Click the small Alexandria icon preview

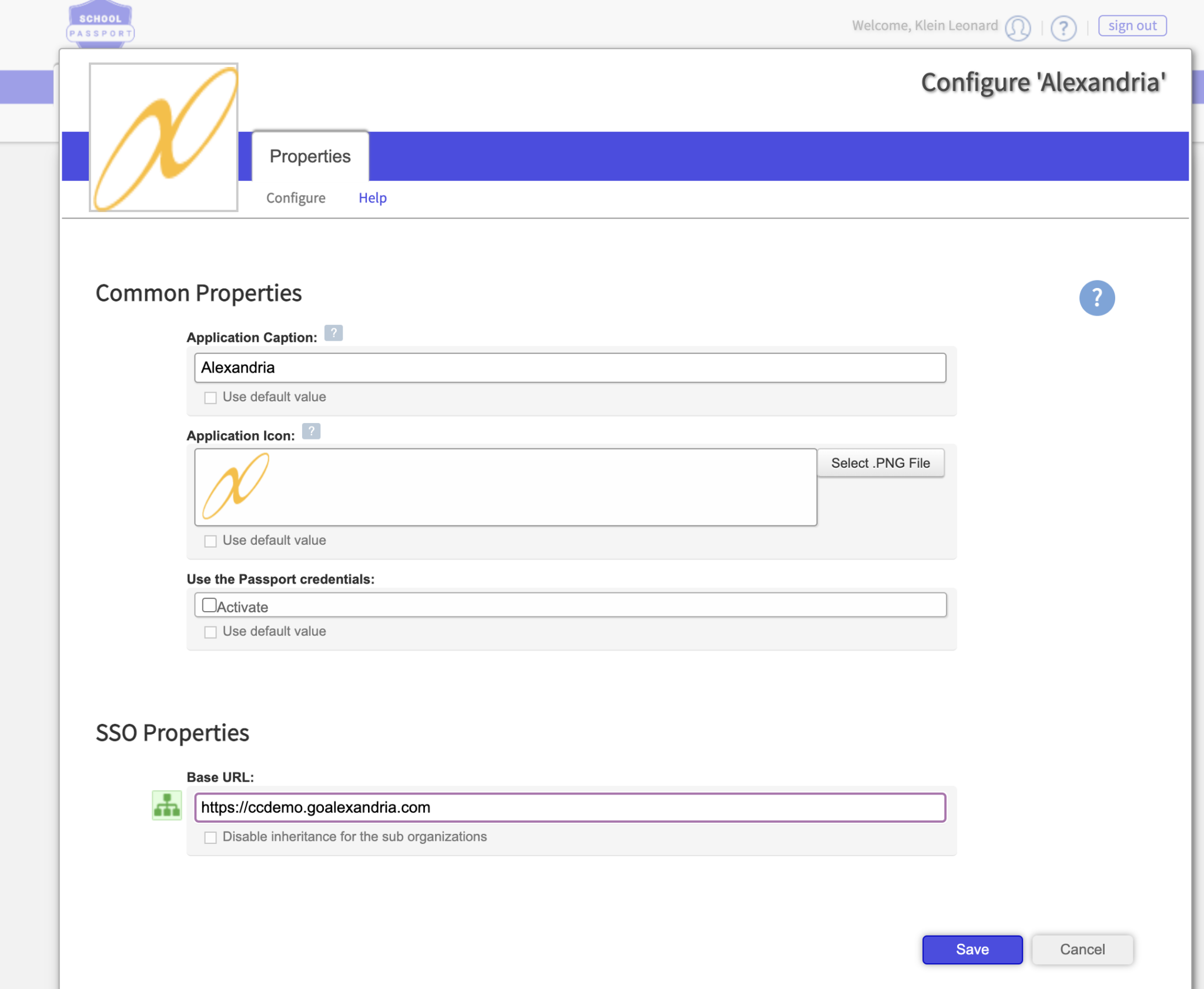(235, 487)
